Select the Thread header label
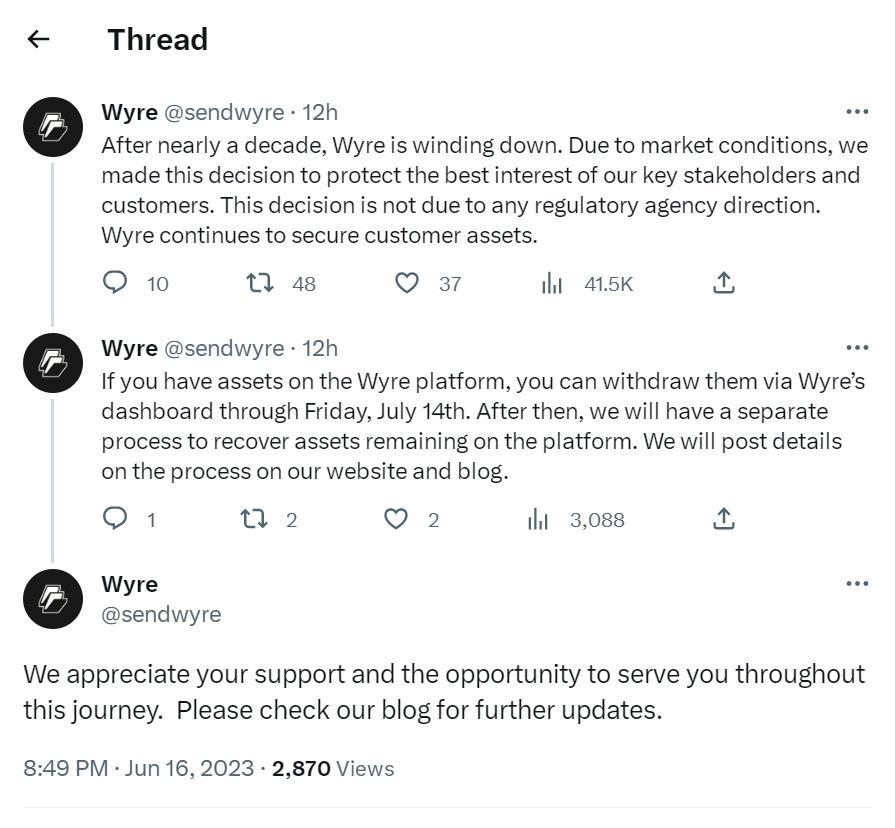The width and height of the screenshot is (895, 828). click(157, 39)
